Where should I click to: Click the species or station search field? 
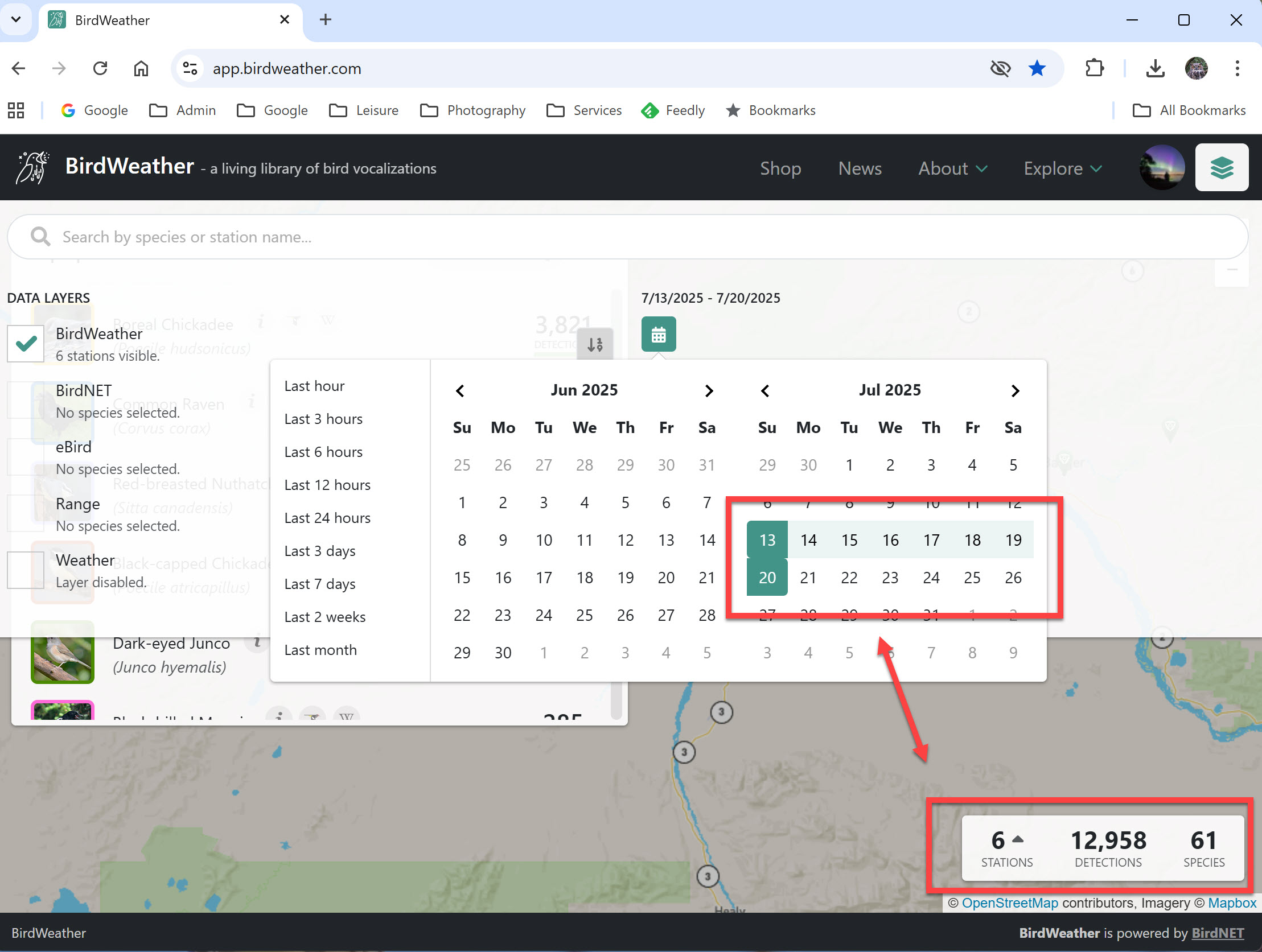click(x=627, y=237)
